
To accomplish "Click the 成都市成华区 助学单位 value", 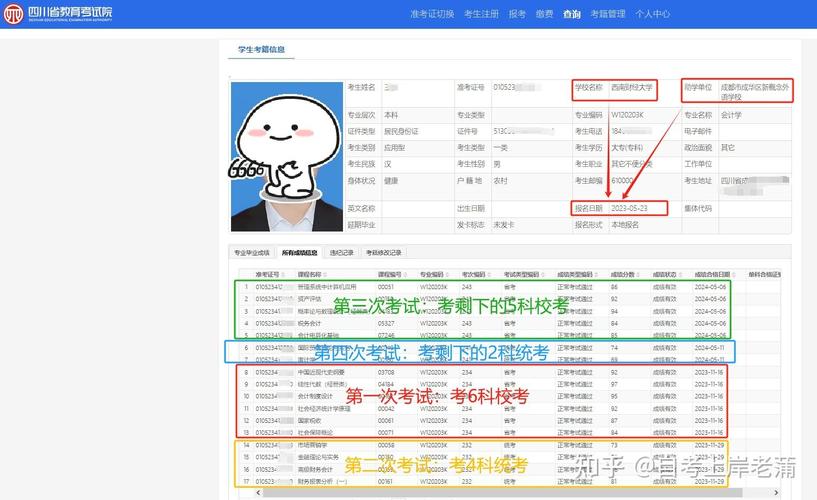I will tap(754, 92).
